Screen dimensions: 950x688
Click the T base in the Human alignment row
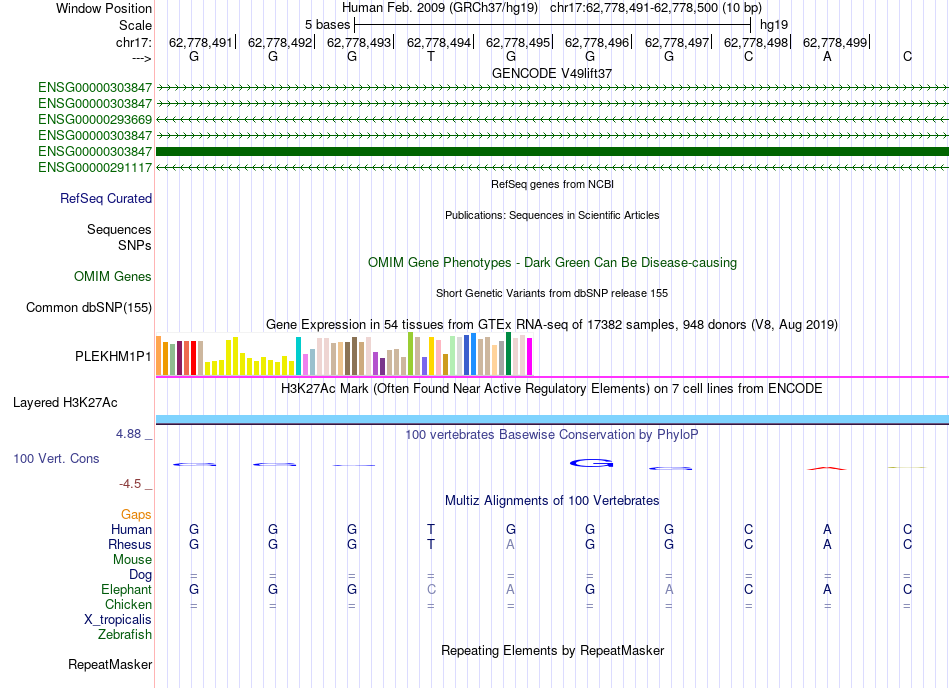pos(431,529)
